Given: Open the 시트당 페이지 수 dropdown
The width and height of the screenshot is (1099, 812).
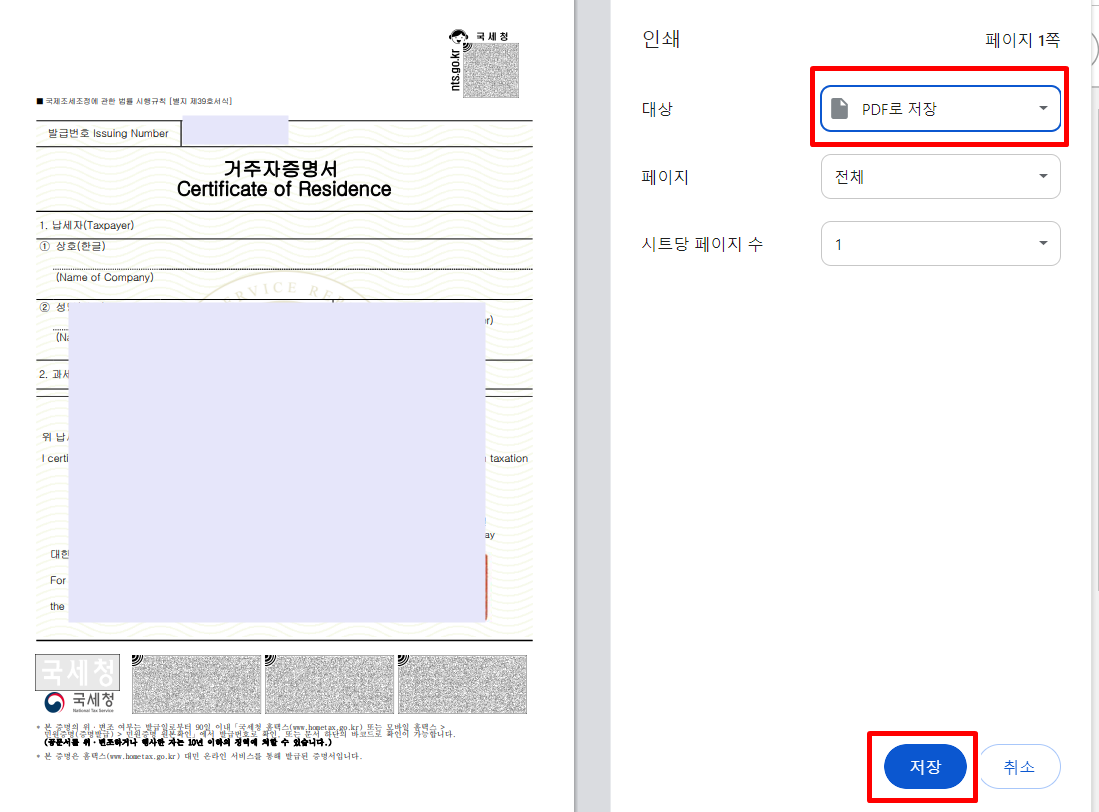Looking at the screenshot, I should (x=940, y=243).
